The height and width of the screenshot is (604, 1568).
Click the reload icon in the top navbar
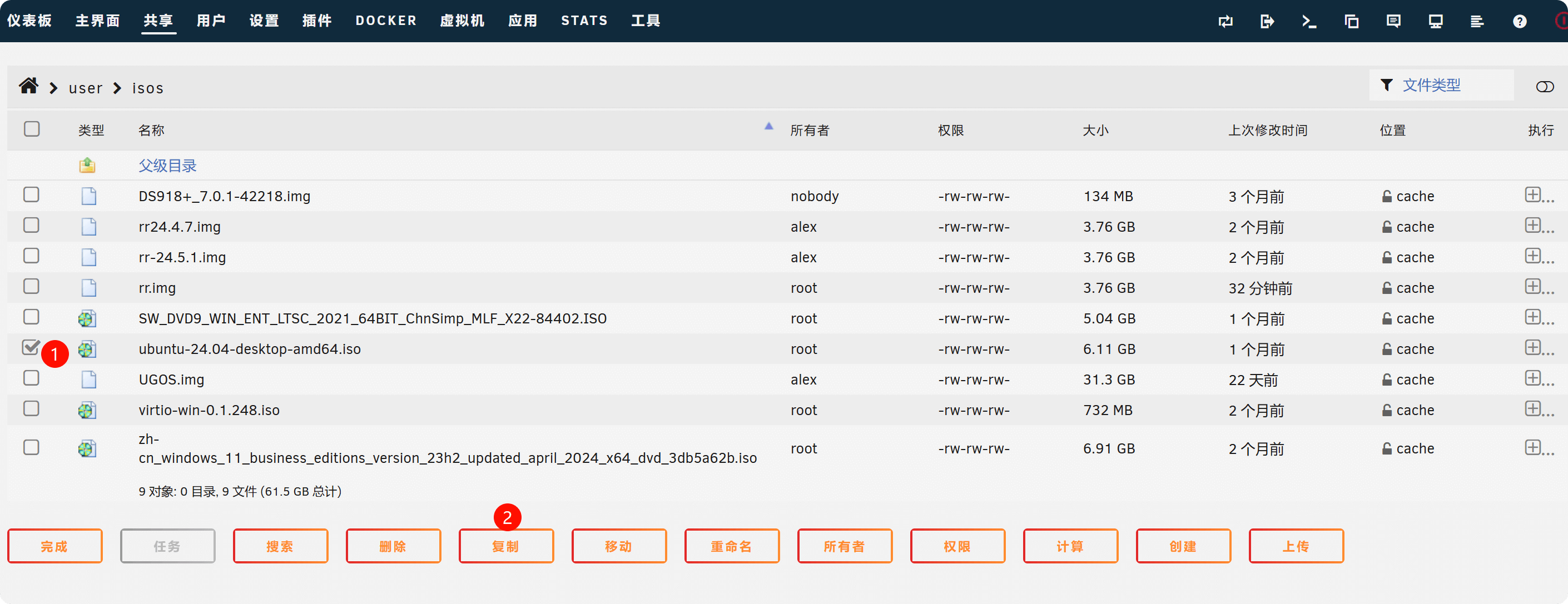1225,21
